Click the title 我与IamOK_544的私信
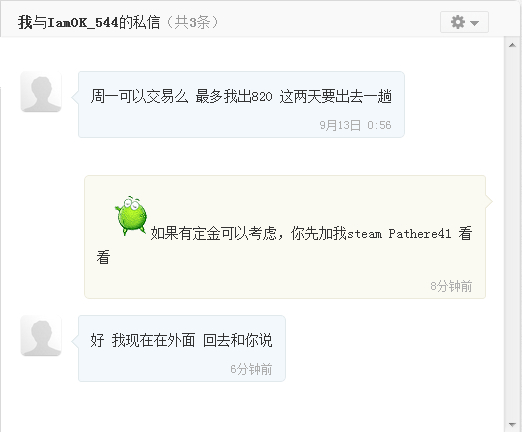This screenshot has width=522, height=432. pos(89,23)
